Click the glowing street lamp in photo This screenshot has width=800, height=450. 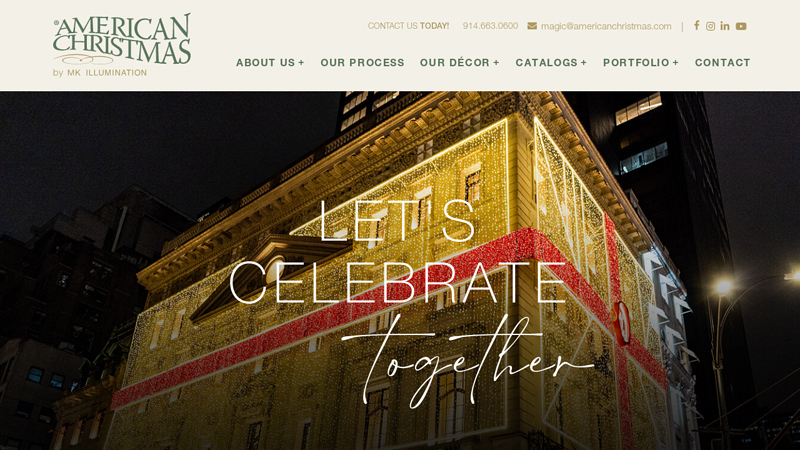pyautogui.click(x=723, y=286)
